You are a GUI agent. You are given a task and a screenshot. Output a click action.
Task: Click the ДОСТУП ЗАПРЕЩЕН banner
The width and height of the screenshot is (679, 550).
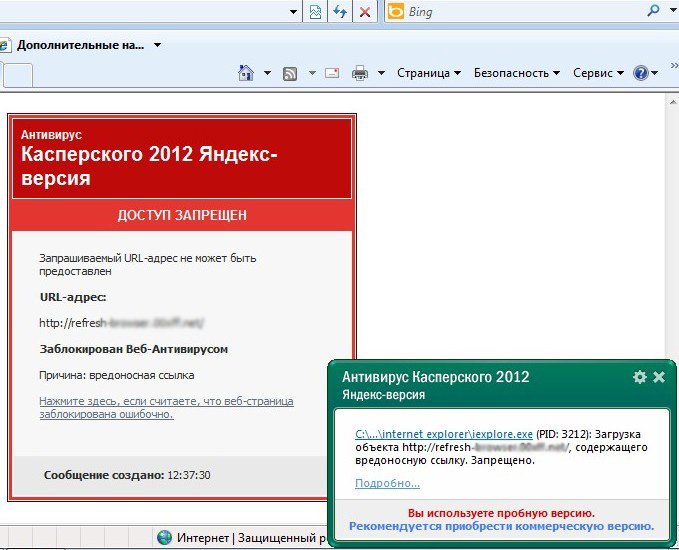point(182,215)
